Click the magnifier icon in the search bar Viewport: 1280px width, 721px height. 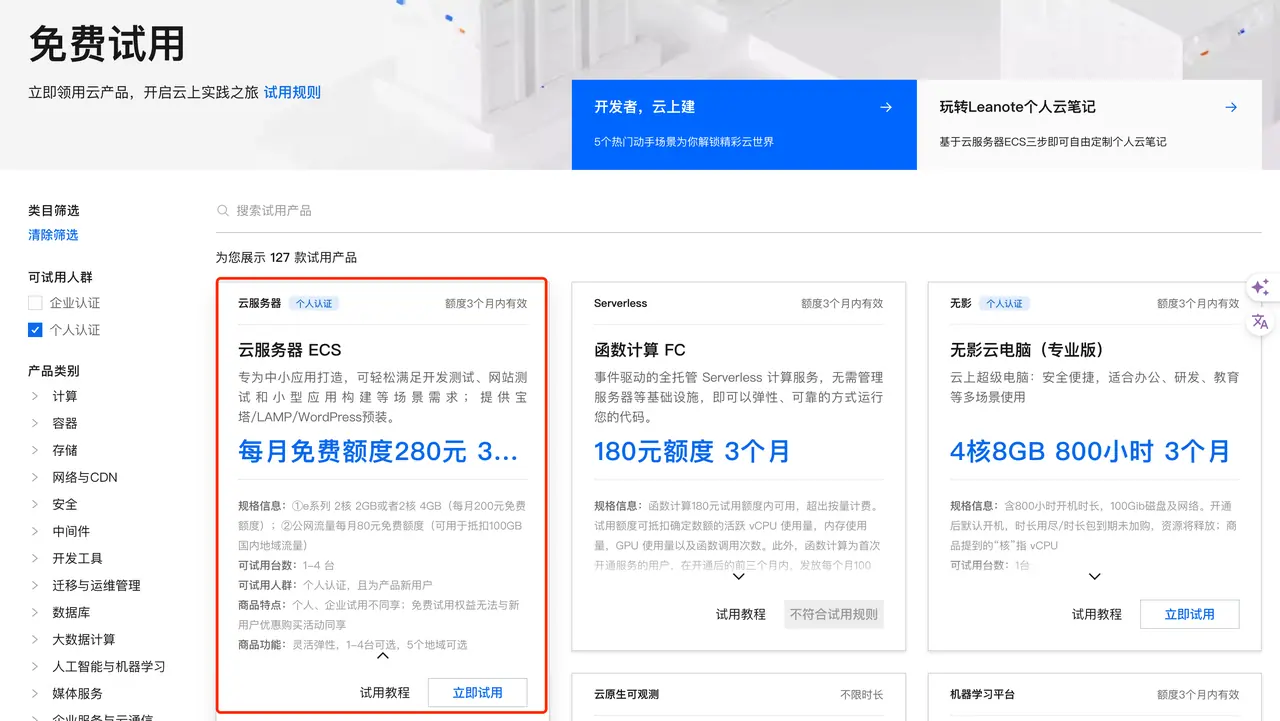(222, 210)
